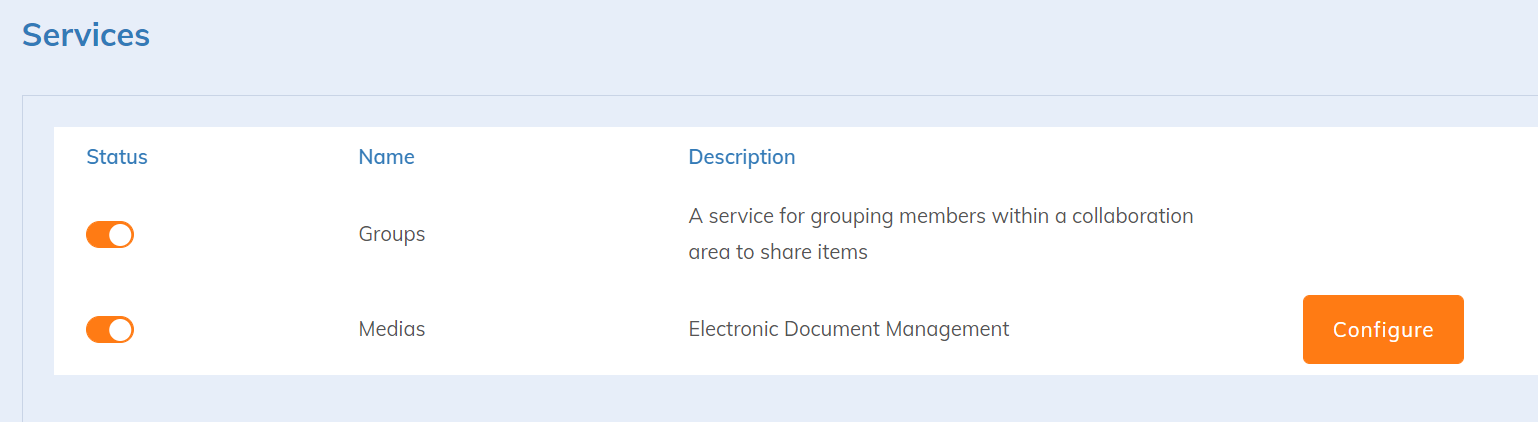This screenshot has width=1538, height=422.
Task: Select the Groups service name
Action: 391,234
